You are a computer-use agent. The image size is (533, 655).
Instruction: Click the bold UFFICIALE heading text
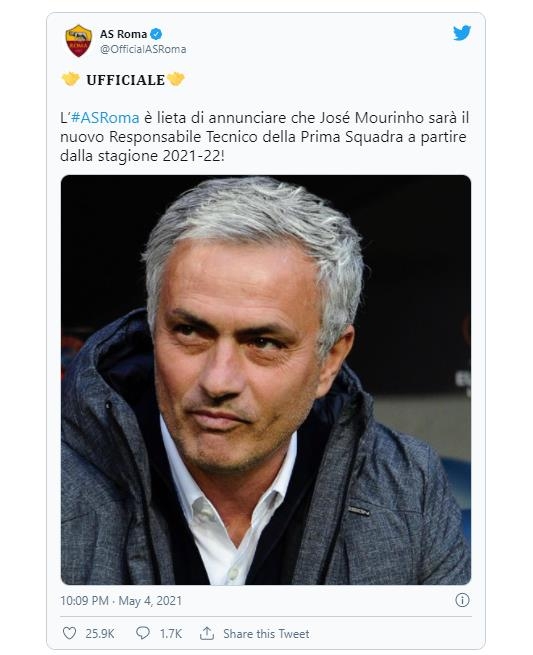(125, 80)
